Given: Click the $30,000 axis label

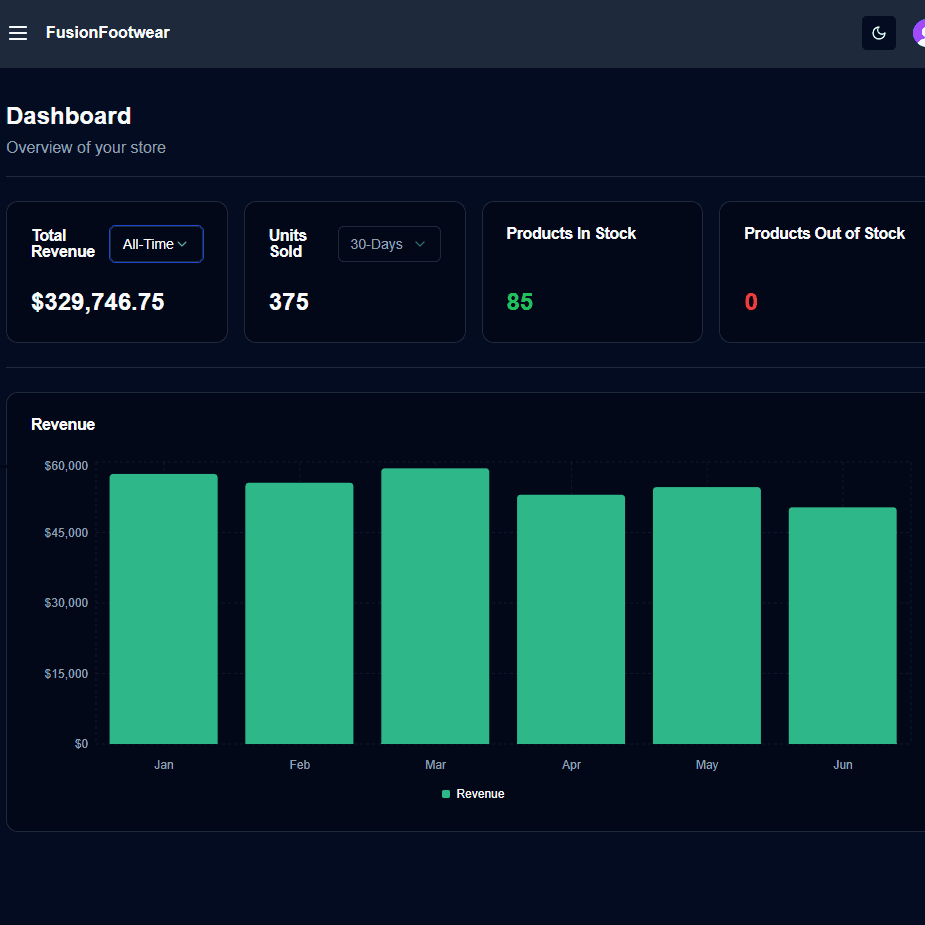Looking at the screenshot, I should click(66, 603).
